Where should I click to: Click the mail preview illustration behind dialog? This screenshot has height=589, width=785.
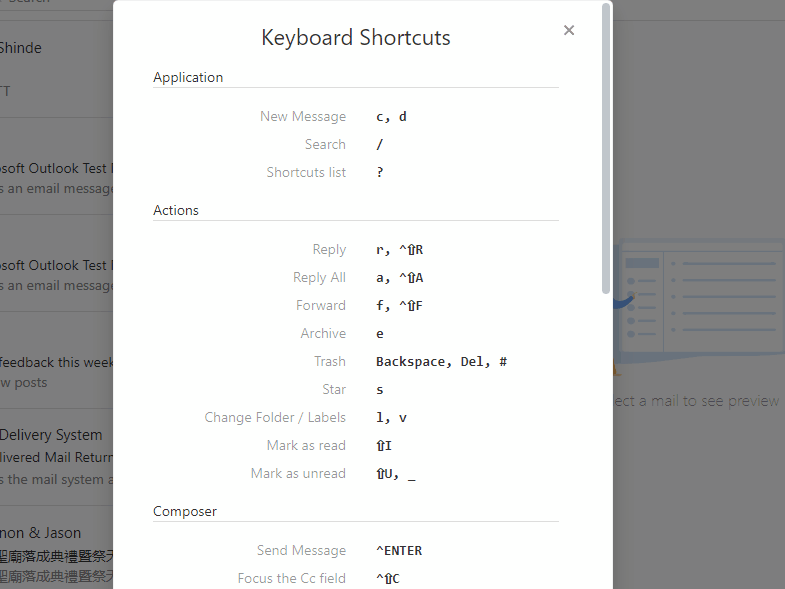point(699,306)
